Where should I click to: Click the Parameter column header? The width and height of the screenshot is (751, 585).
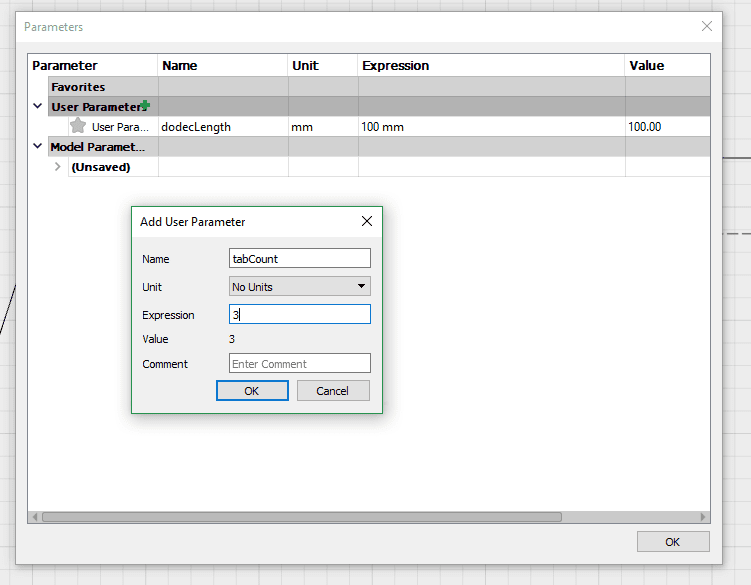pos(92,65)
